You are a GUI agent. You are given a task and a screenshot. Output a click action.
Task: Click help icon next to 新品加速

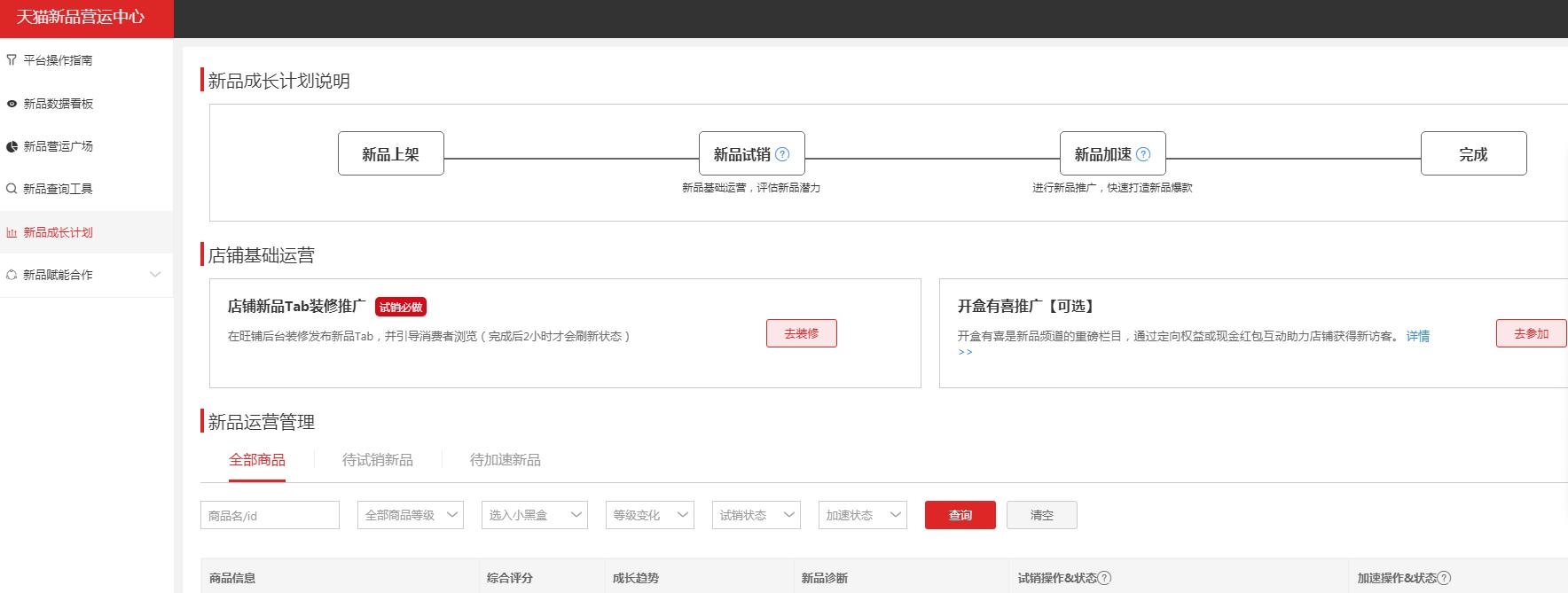tap(1143, 154)
